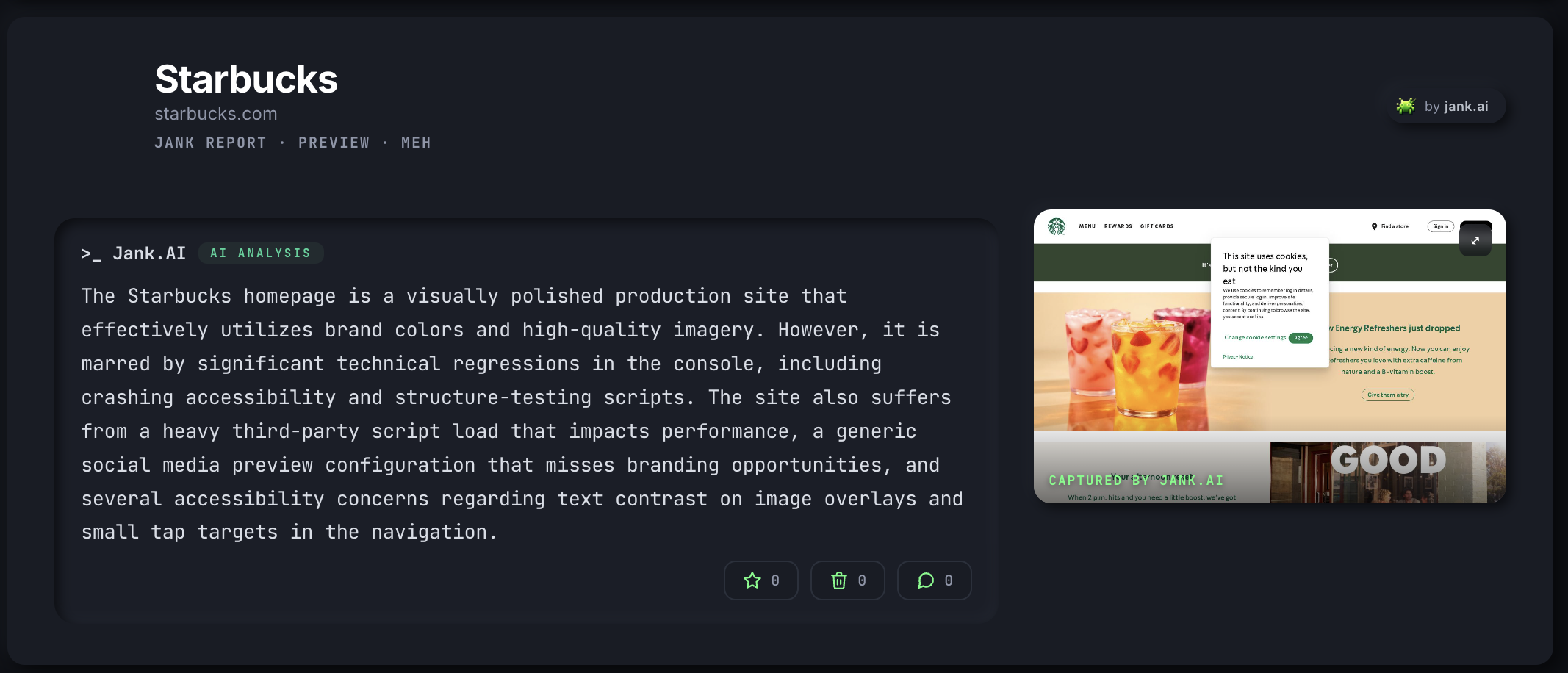
Task: Open MENU in the Starbucks navigation
Action: (1087, 226)
